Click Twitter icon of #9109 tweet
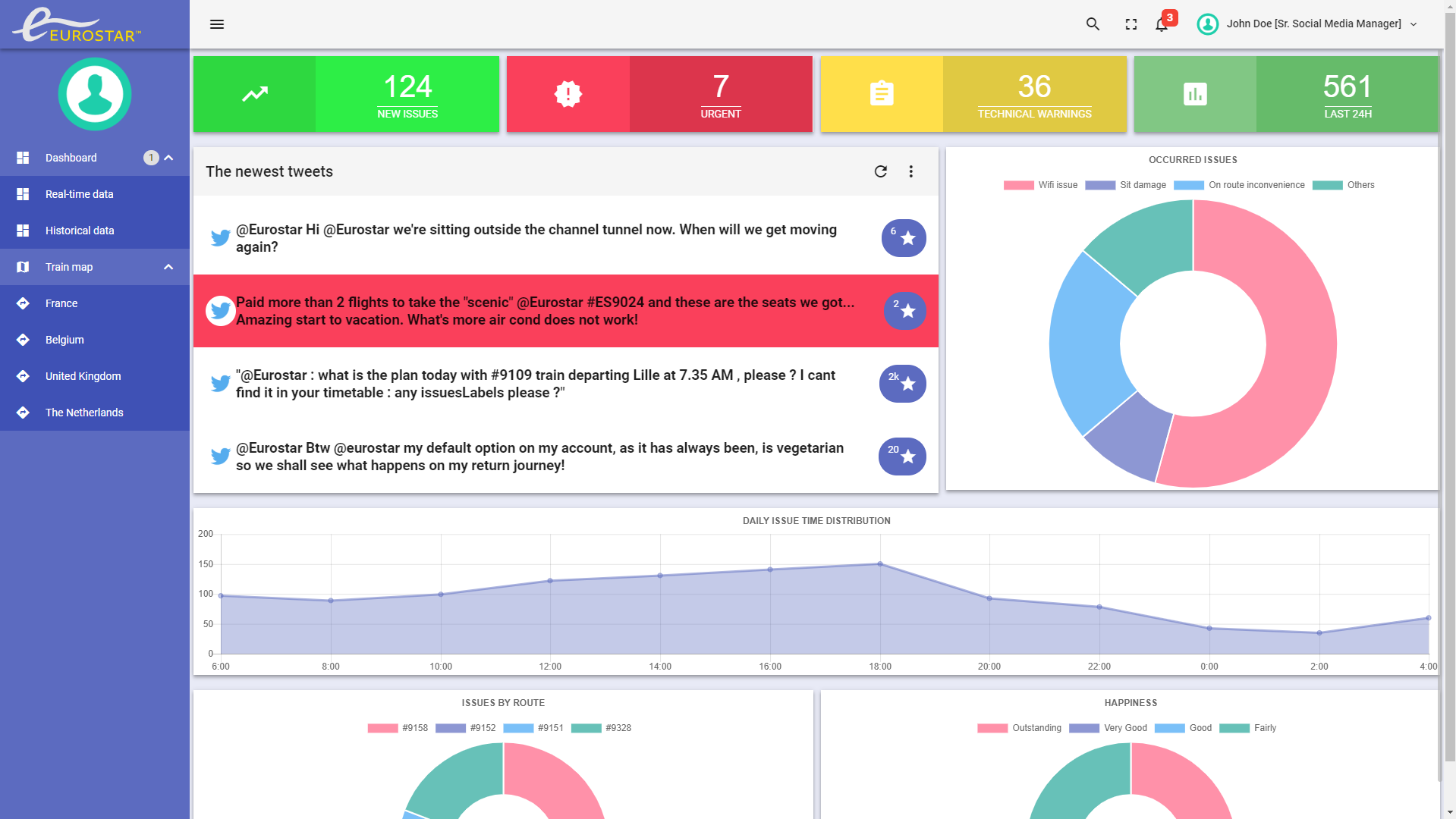Screen dimensions: 1456x819 point(221,384)
